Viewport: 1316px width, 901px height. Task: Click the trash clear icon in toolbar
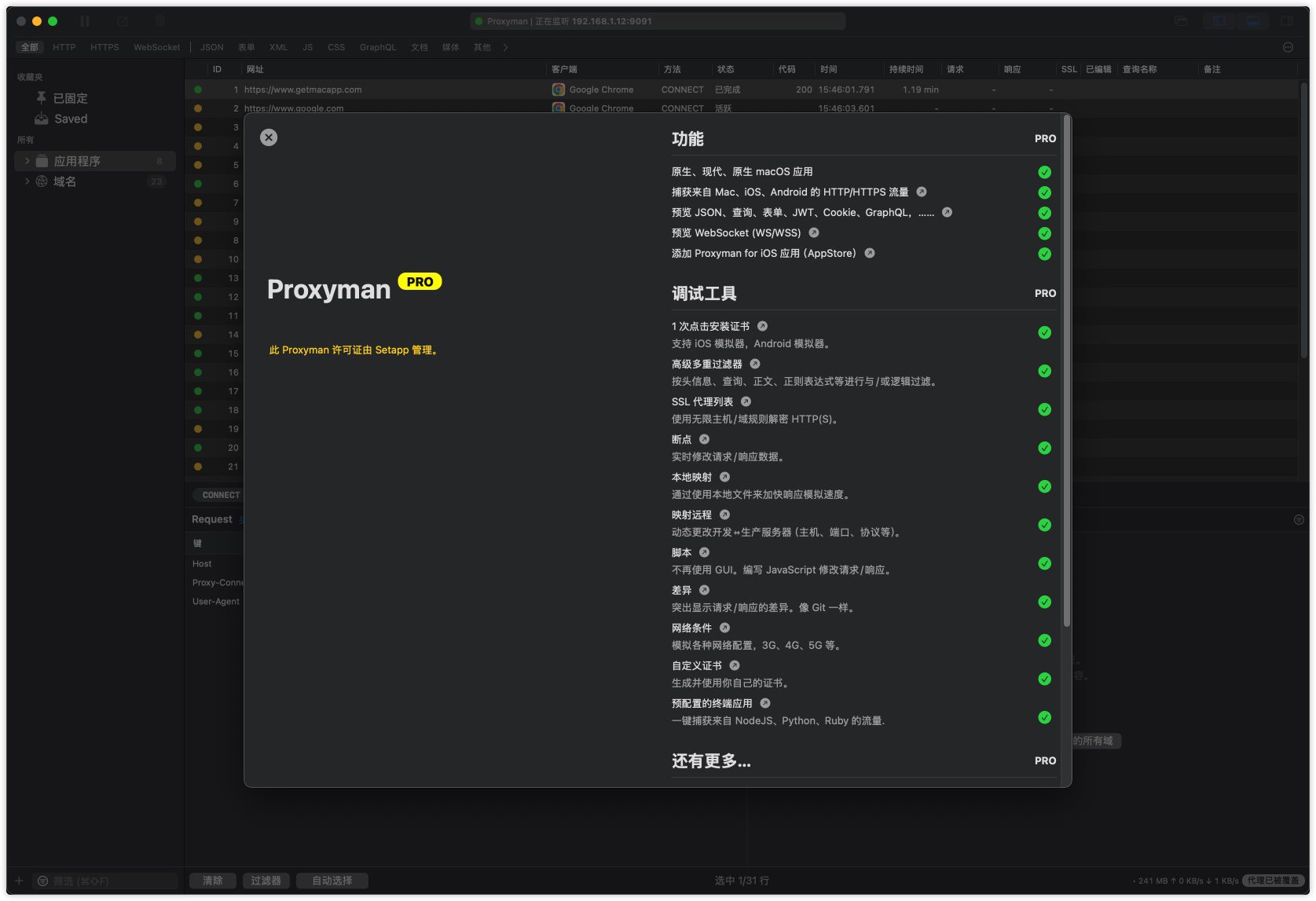(160, 21)
